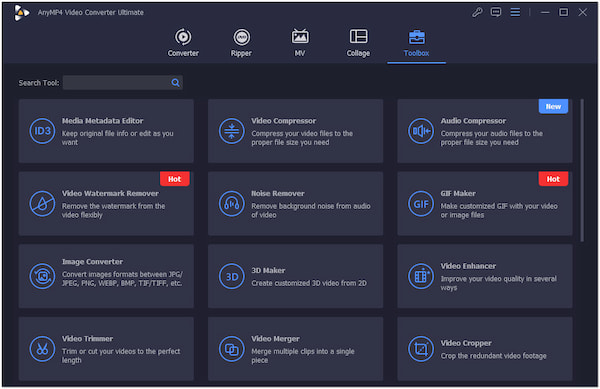Screen dimensions: 600x389
Task: Click the Video Enhancer icon
Action: 421,276
